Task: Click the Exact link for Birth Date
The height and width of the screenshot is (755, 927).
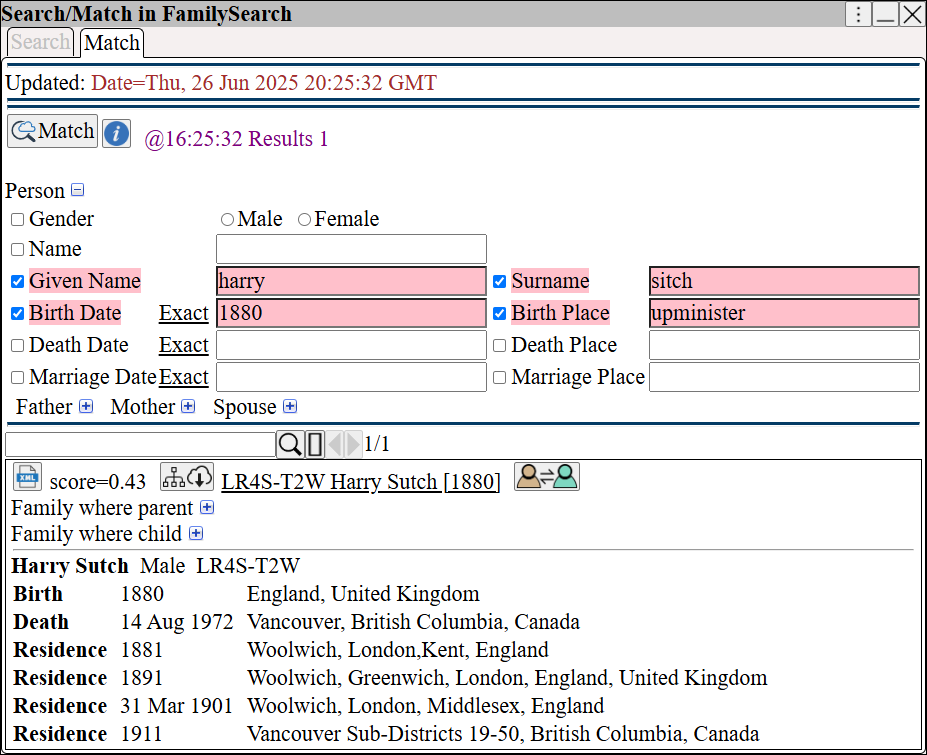Action: [184, 313]
